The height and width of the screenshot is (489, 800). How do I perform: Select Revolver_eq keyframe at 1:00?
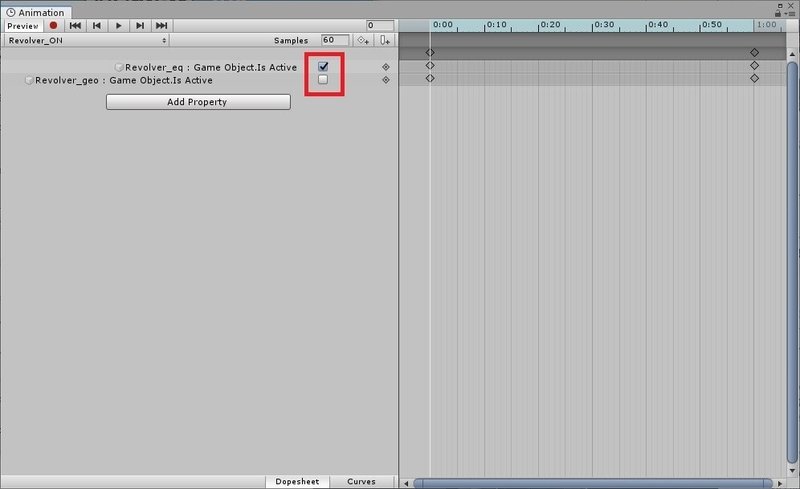point(754,65)
